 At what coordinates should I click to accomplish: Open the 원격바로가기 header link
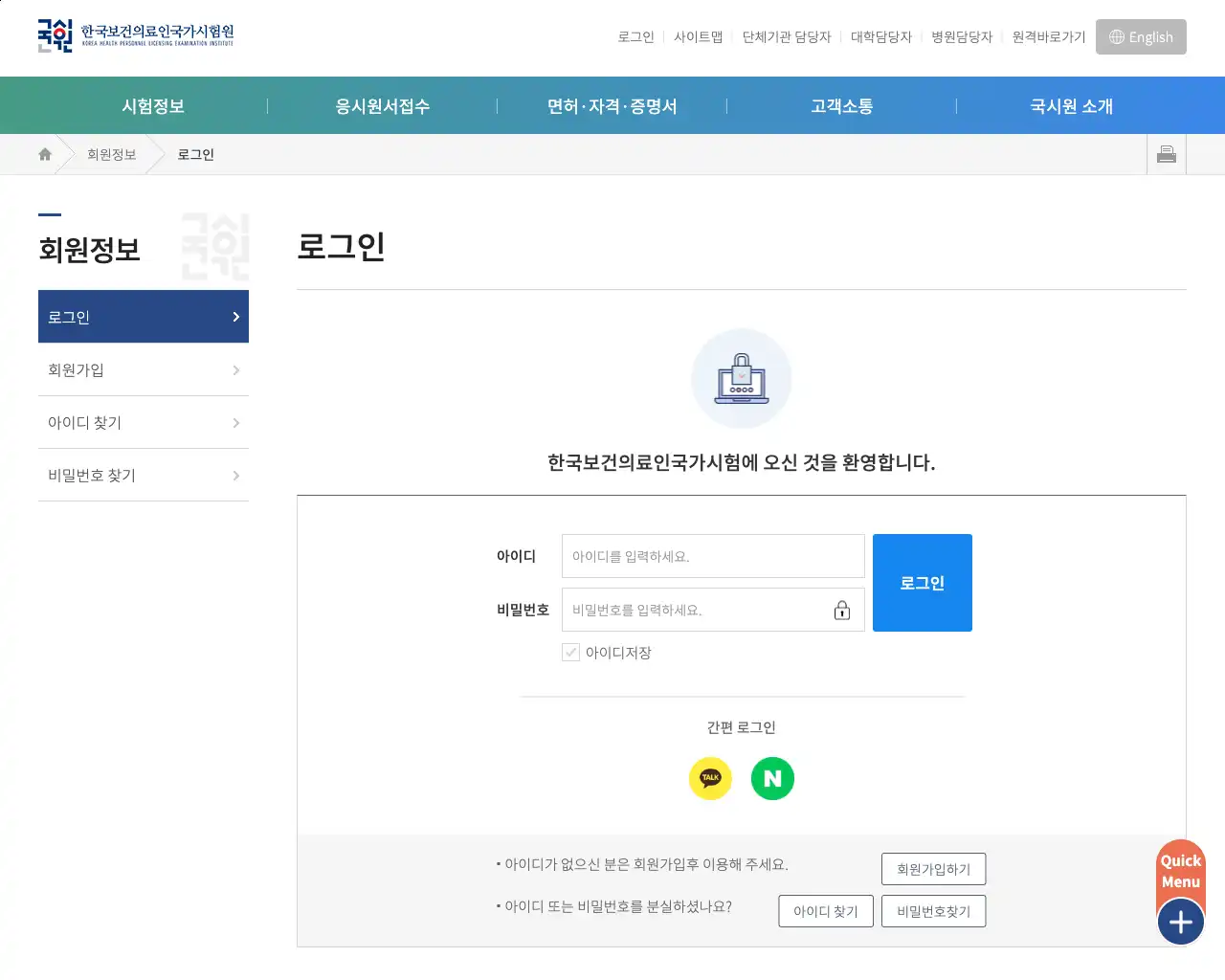coord(1049,37)
